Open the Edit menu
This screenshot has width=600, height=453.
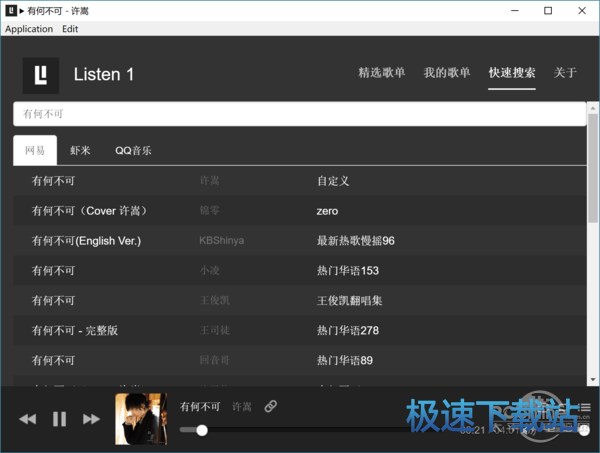point(70,29)
